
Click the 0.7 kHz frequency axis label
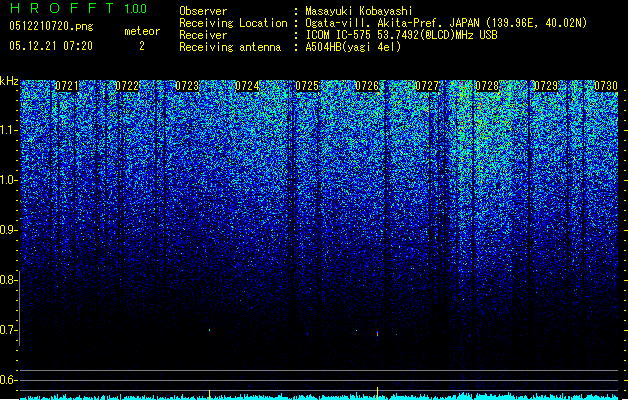(9, 330)
